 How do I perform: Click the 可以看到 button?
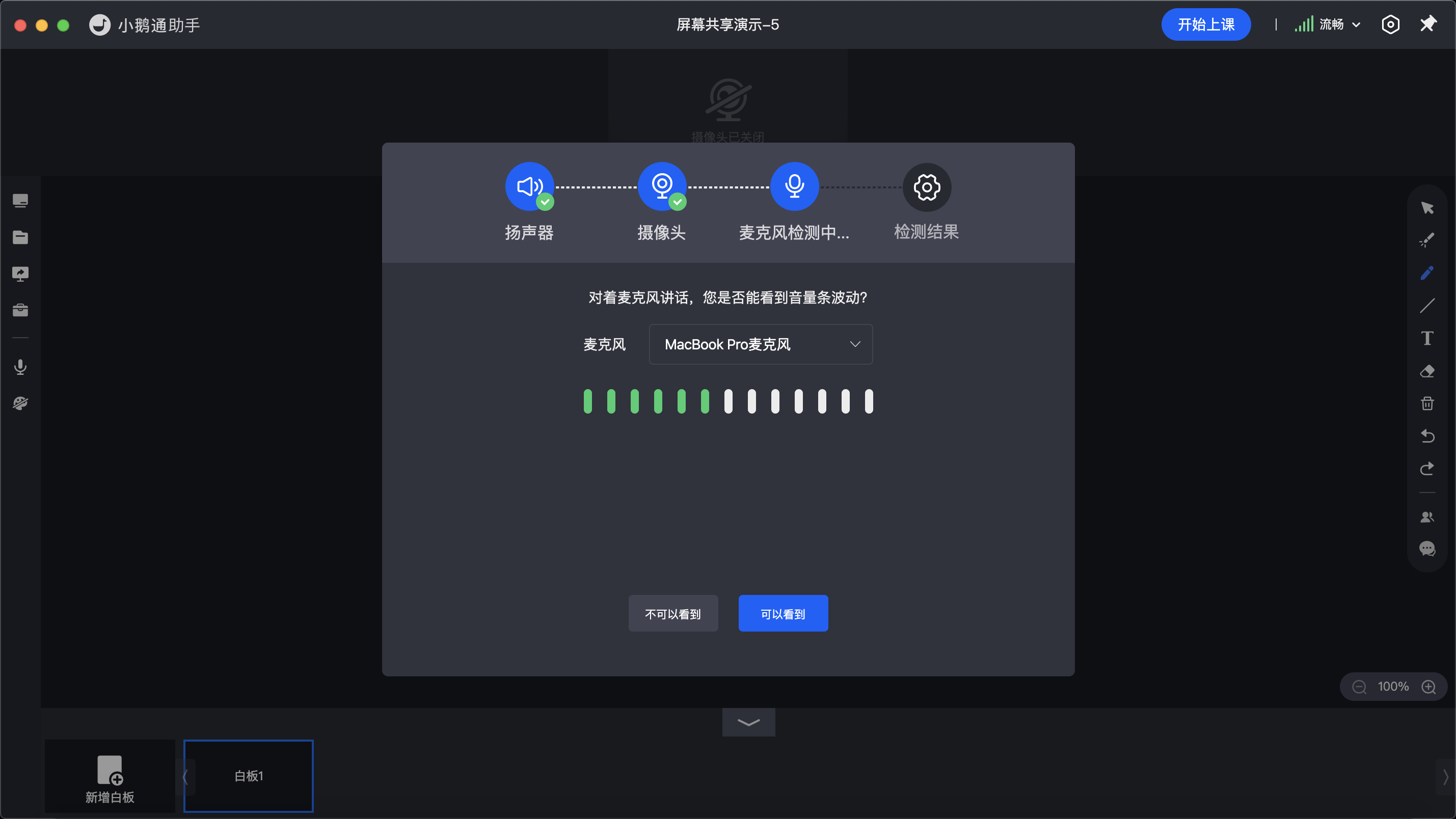point(783,613)
